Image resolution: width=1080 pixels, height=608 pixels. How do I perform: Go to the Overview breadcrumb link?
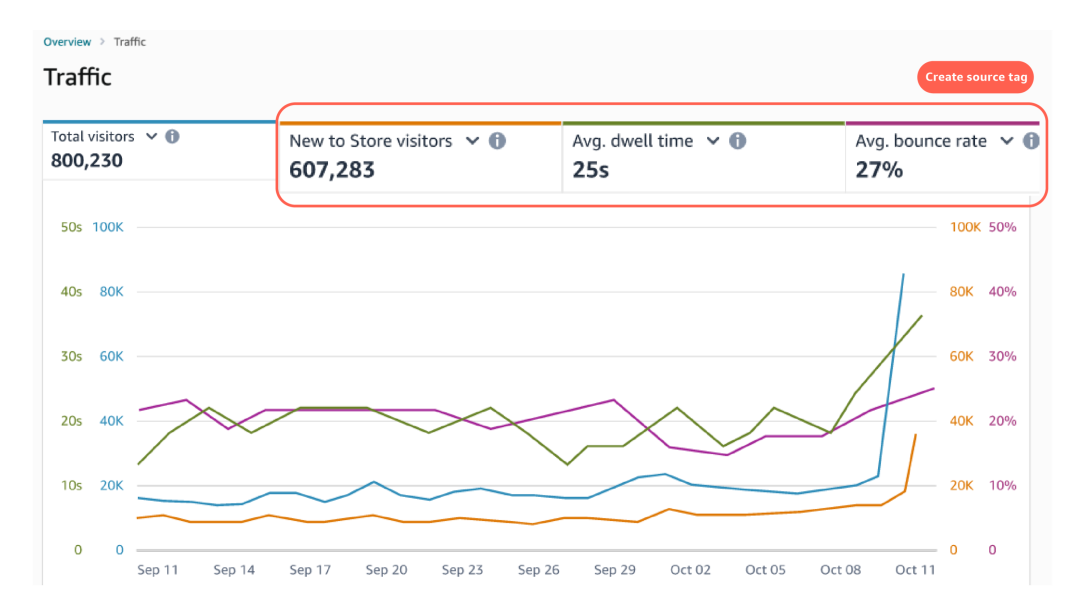click(x=67, y=42)
